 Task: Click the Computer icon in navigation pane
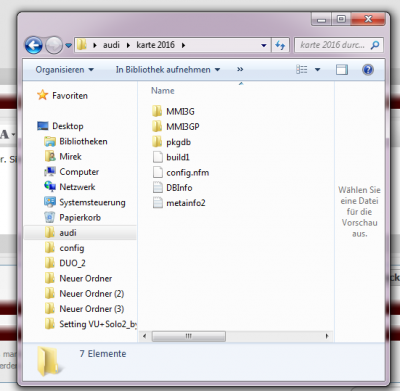click(x=50, y=172)
